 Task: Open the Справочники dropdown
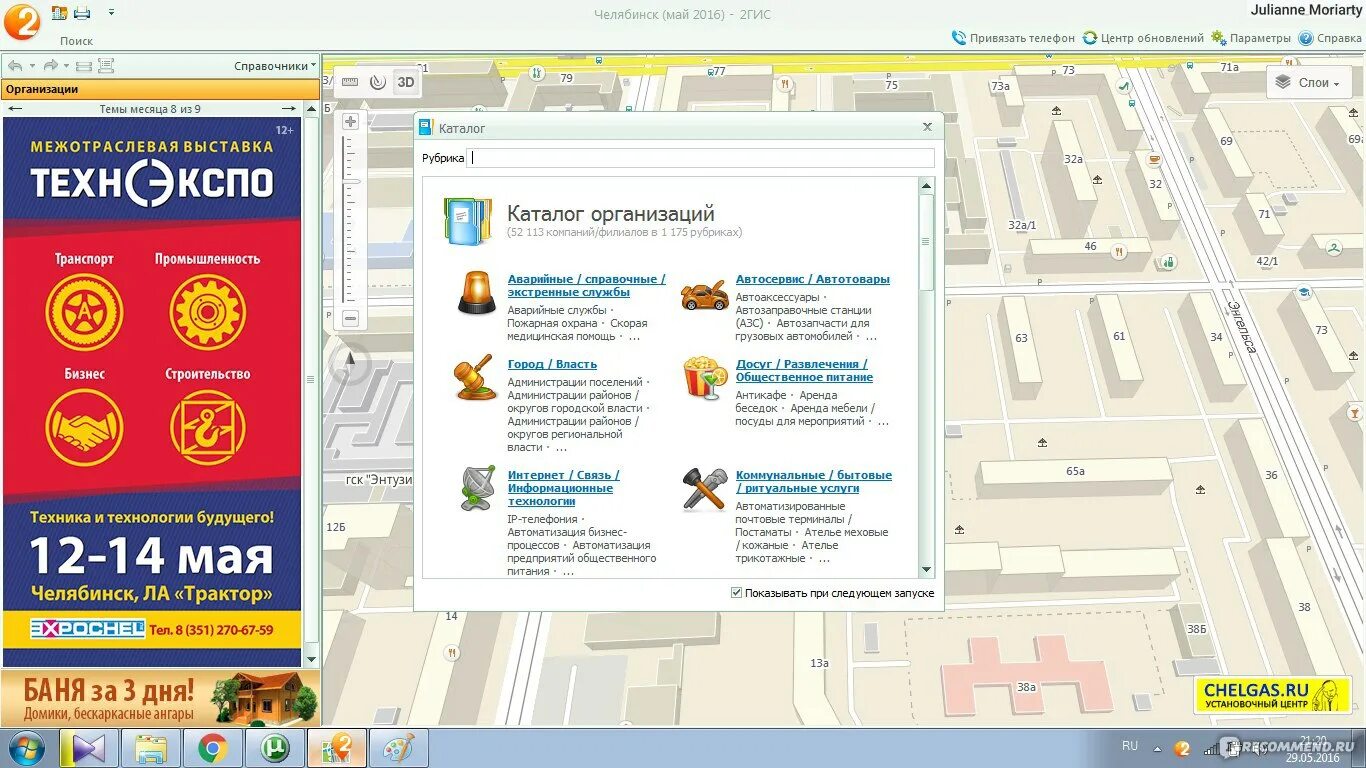[x=275, y=66]
